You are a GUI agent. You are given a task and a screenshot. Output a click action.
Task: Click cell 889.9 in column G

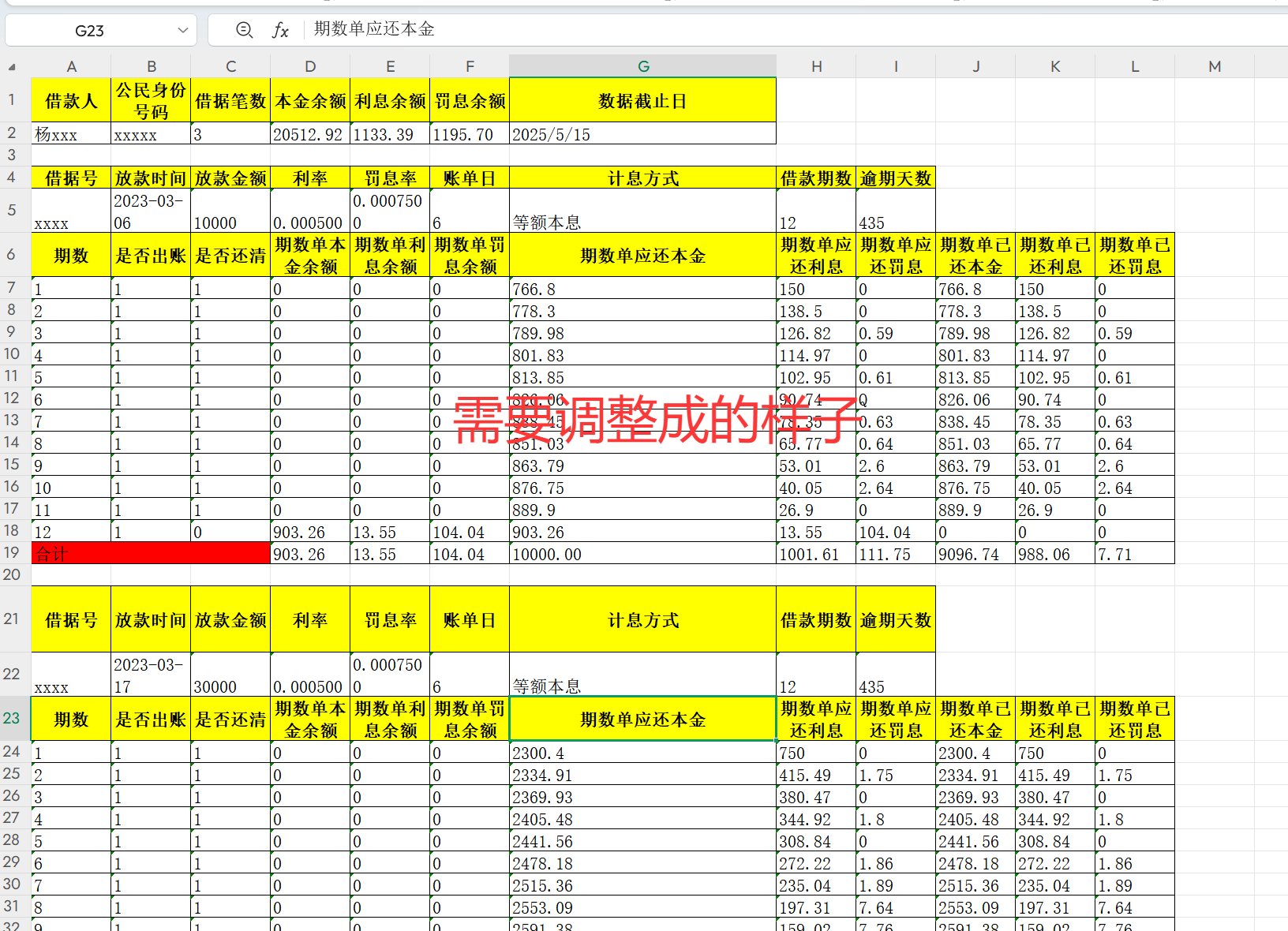643,509
